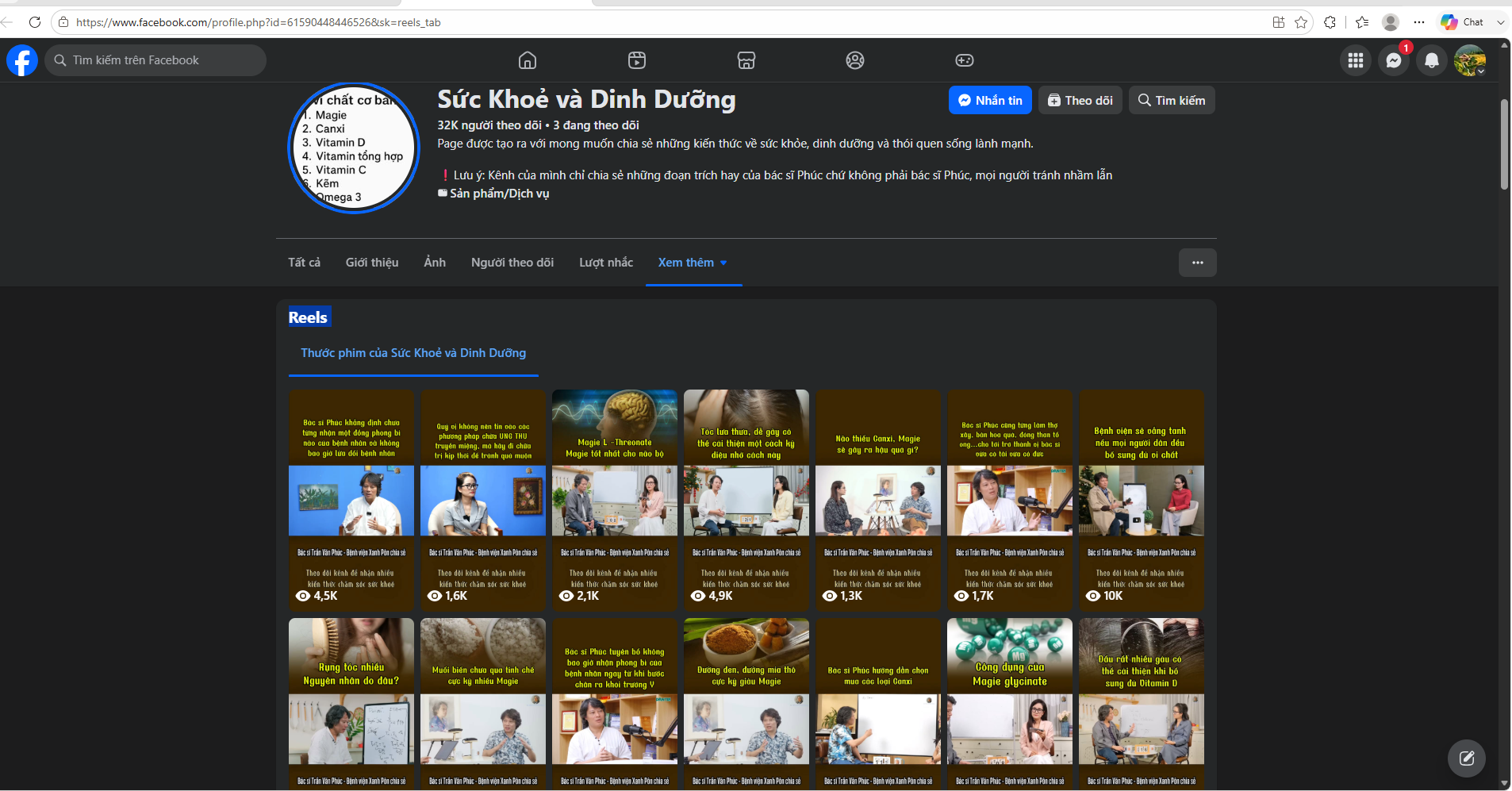Click the new message compose floating icon
Viewport: 1512px width, 791px height.
1467,758
